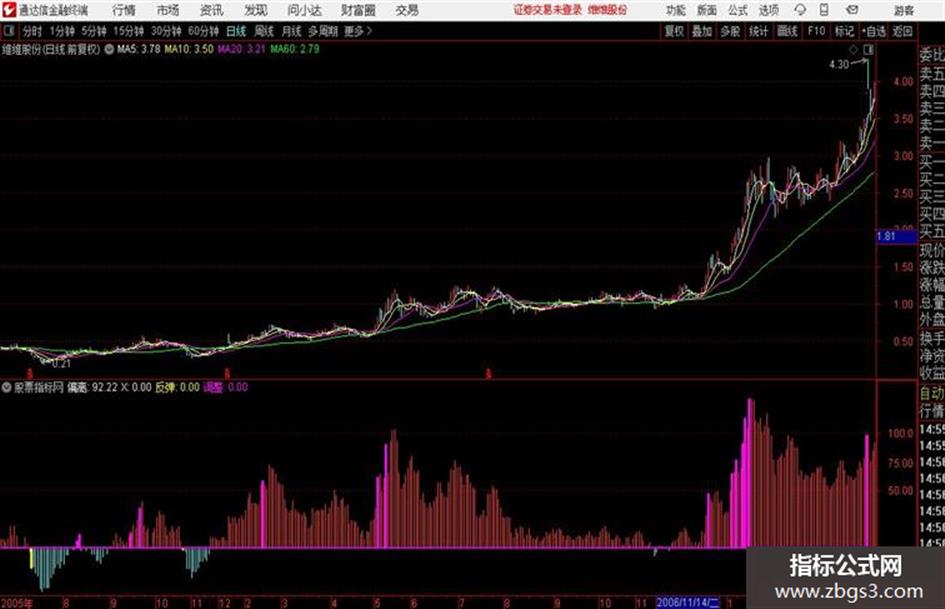The width and height of the screenshot is (945, 609).
Task: Expand 更多 period options
Action: click(x=358, y=31)
